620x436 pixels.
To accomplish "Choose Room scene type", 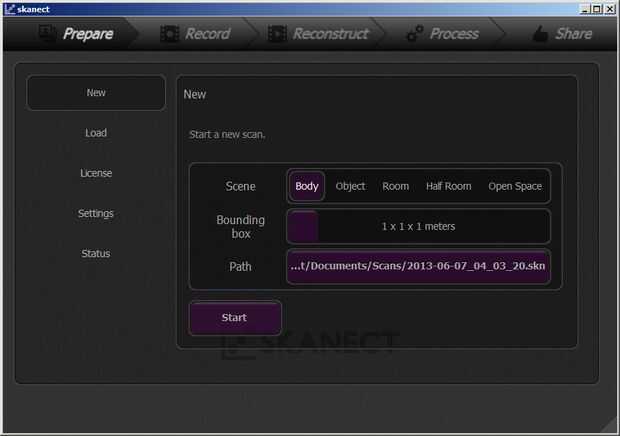I will pyautogui.click(x=395, y=186).
